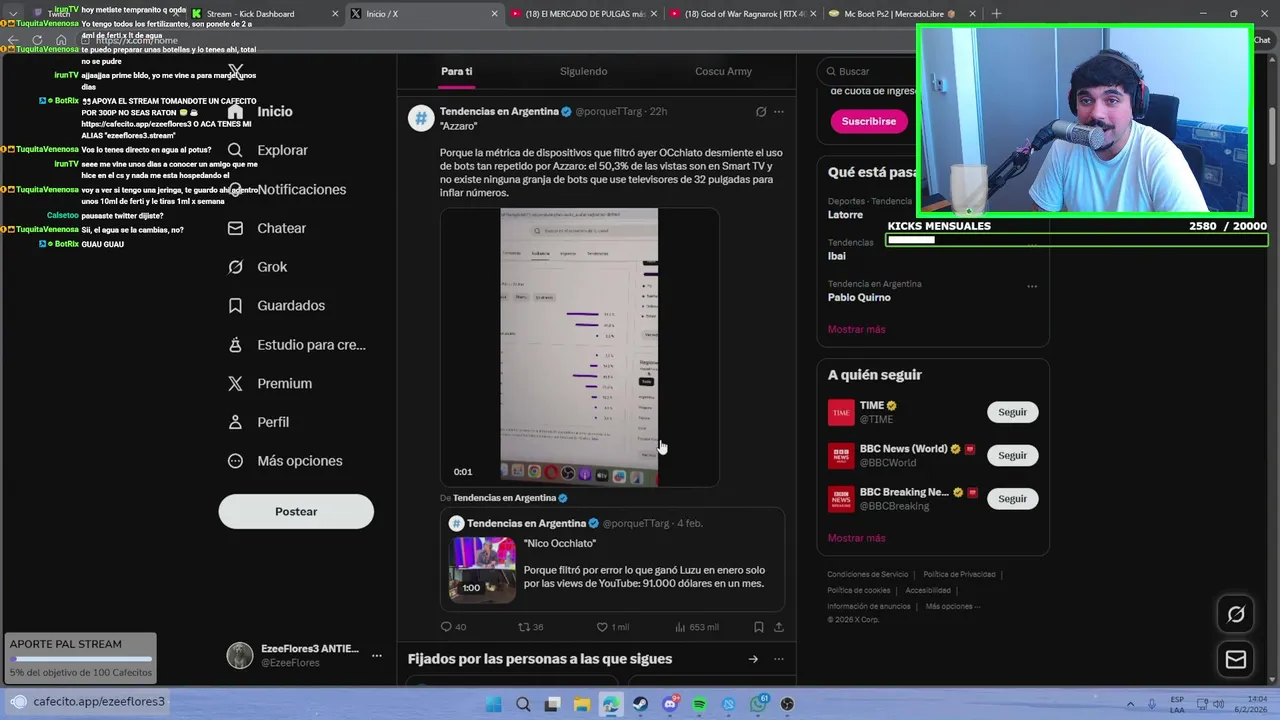Screen dimensions: 1280x720
Task: Click the Windows Start button
Action: click(x=493, y=704)
